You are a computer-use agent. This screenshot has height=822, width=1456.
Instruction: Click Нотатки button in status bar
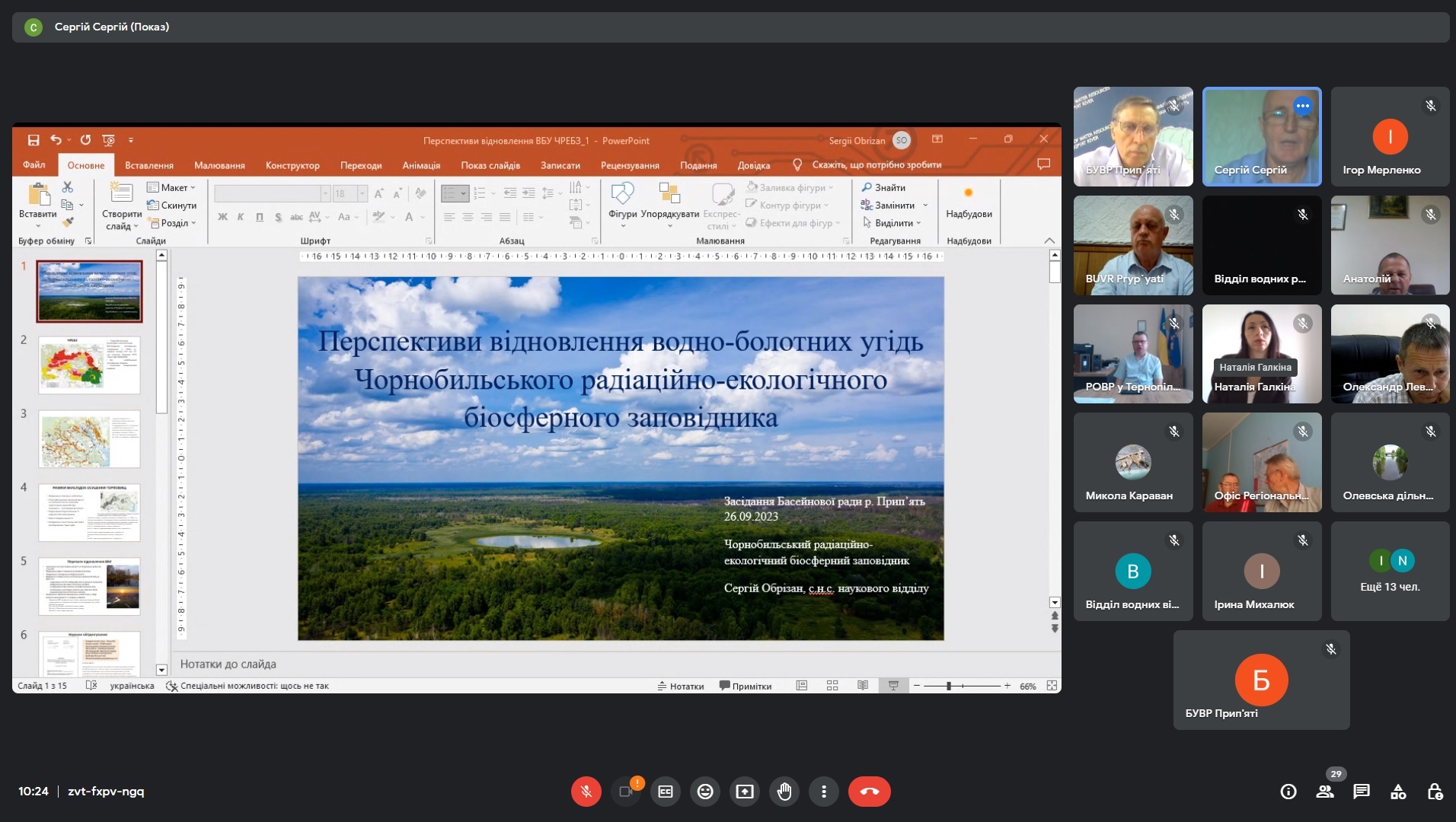681,686
